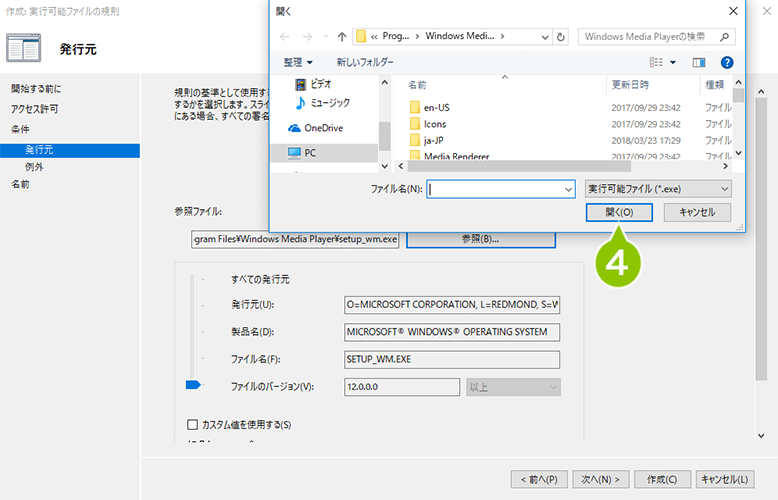778x500 pixels.
Task: Click the 製品名(D) text field
Action: pyautogui.click(x=452, y=332)
